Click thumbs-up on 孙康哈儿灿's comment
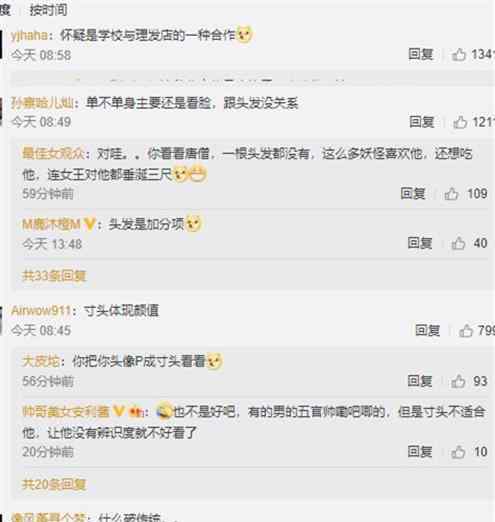Viewport: 495px width, 522px height. pos(460,122)
